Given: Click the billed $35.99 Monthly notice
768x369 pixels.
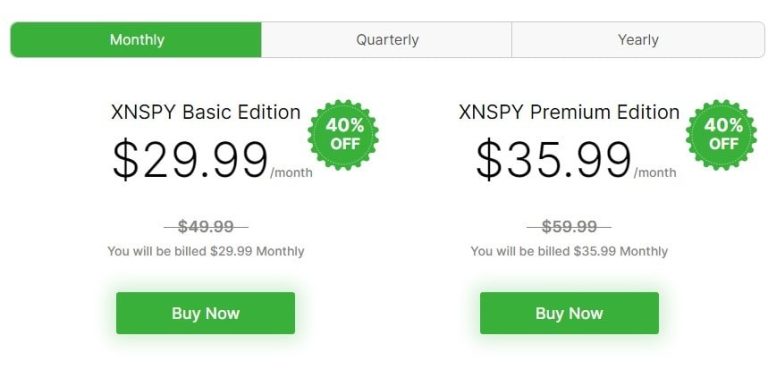Looking at the screenshot, I should click(569, 251).
